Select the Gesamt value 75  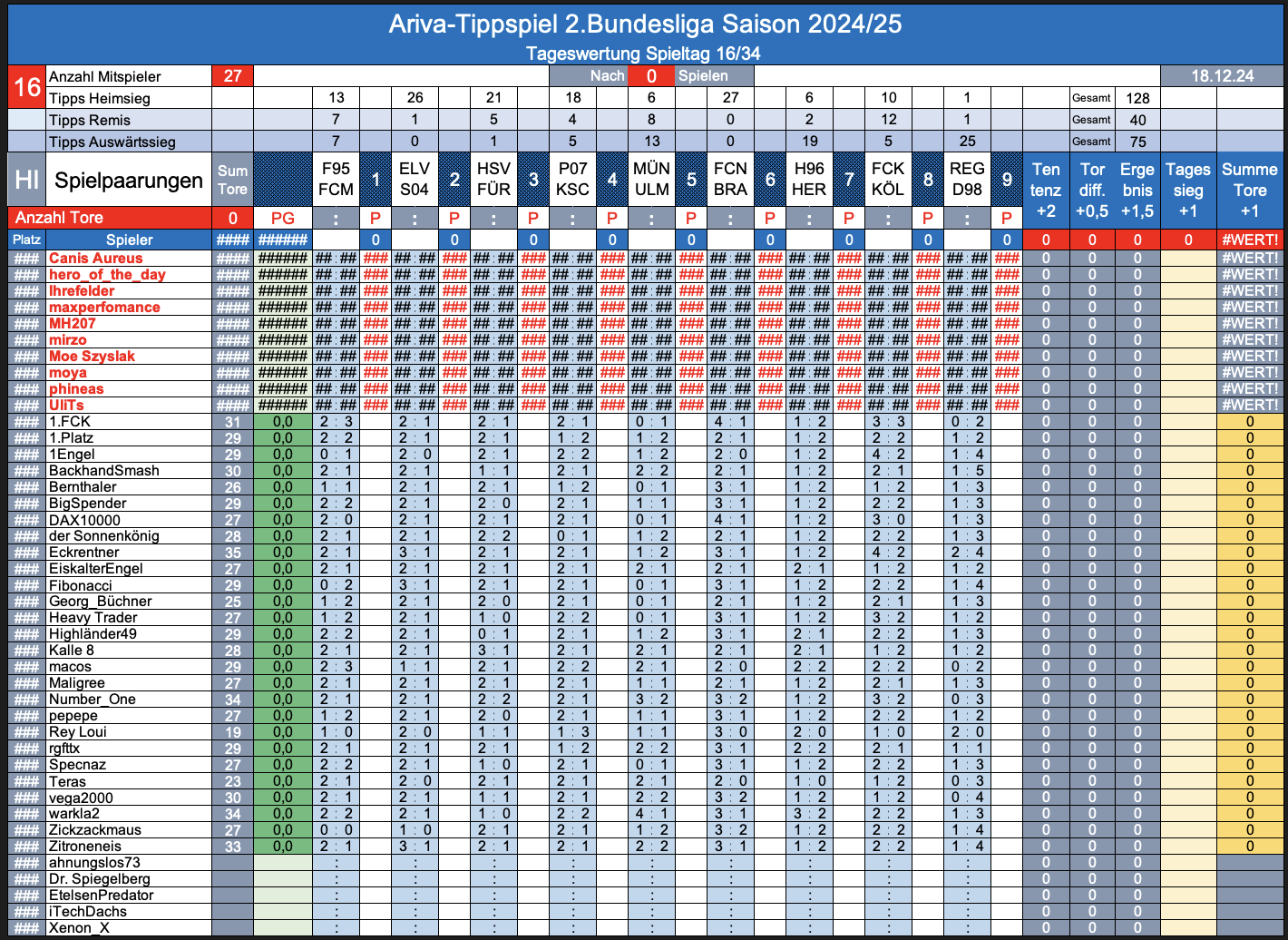[x=1137, y=142]
